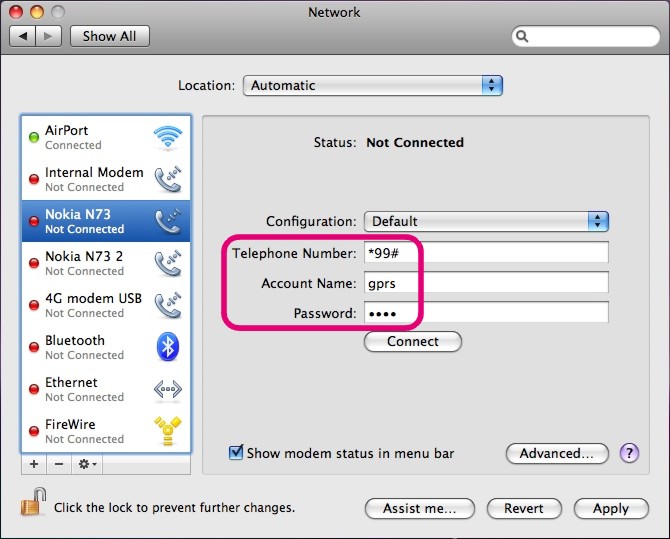
Task: Select the Nokia N73 service
Action: pos(106,221)
